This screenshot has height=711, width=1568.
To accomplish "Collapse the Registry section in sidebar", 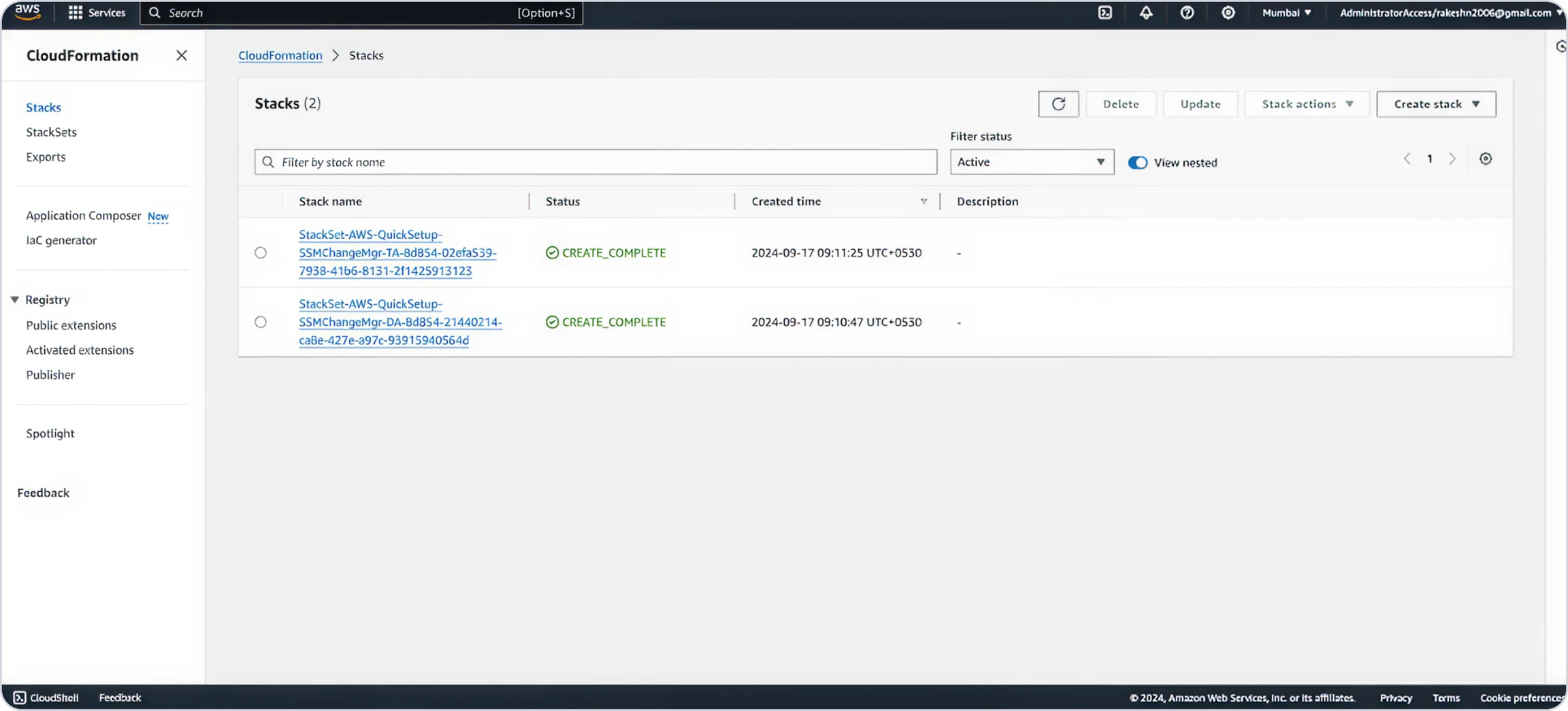I will (x=15, y=300).
